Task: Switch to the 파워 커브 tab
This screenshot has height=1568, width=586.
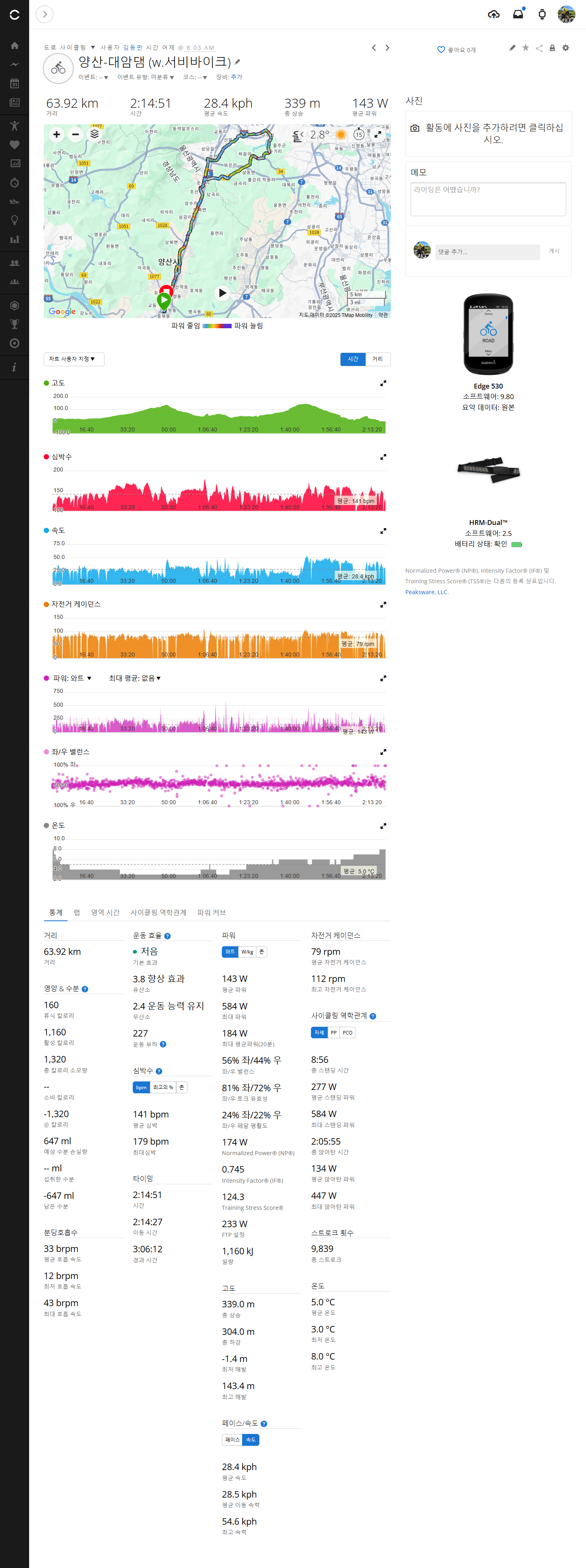Action: click(x=211, y=912)
